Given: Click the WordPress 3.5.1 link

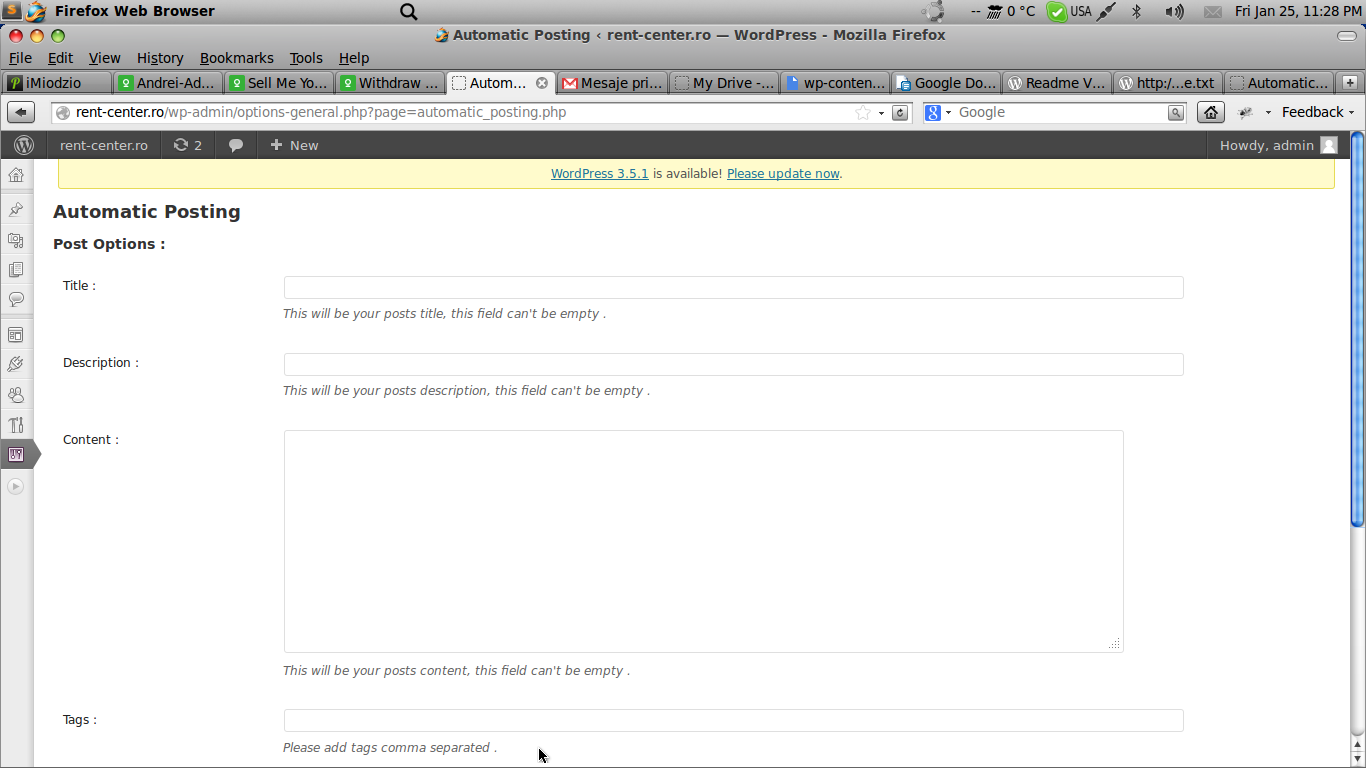Looking at the screenshot, I should coord(600,173).
